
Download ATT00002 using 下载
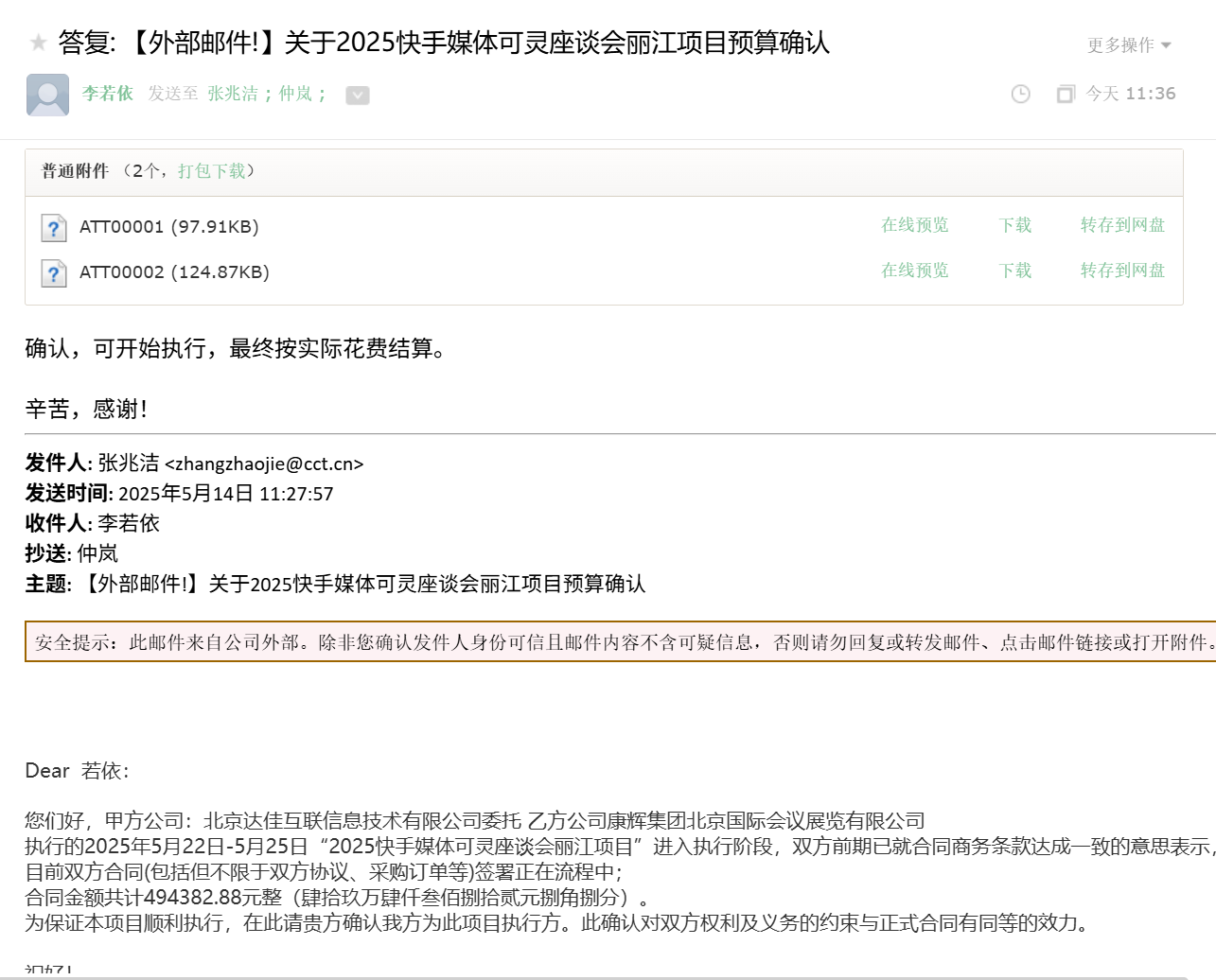tap(1015, 271)
